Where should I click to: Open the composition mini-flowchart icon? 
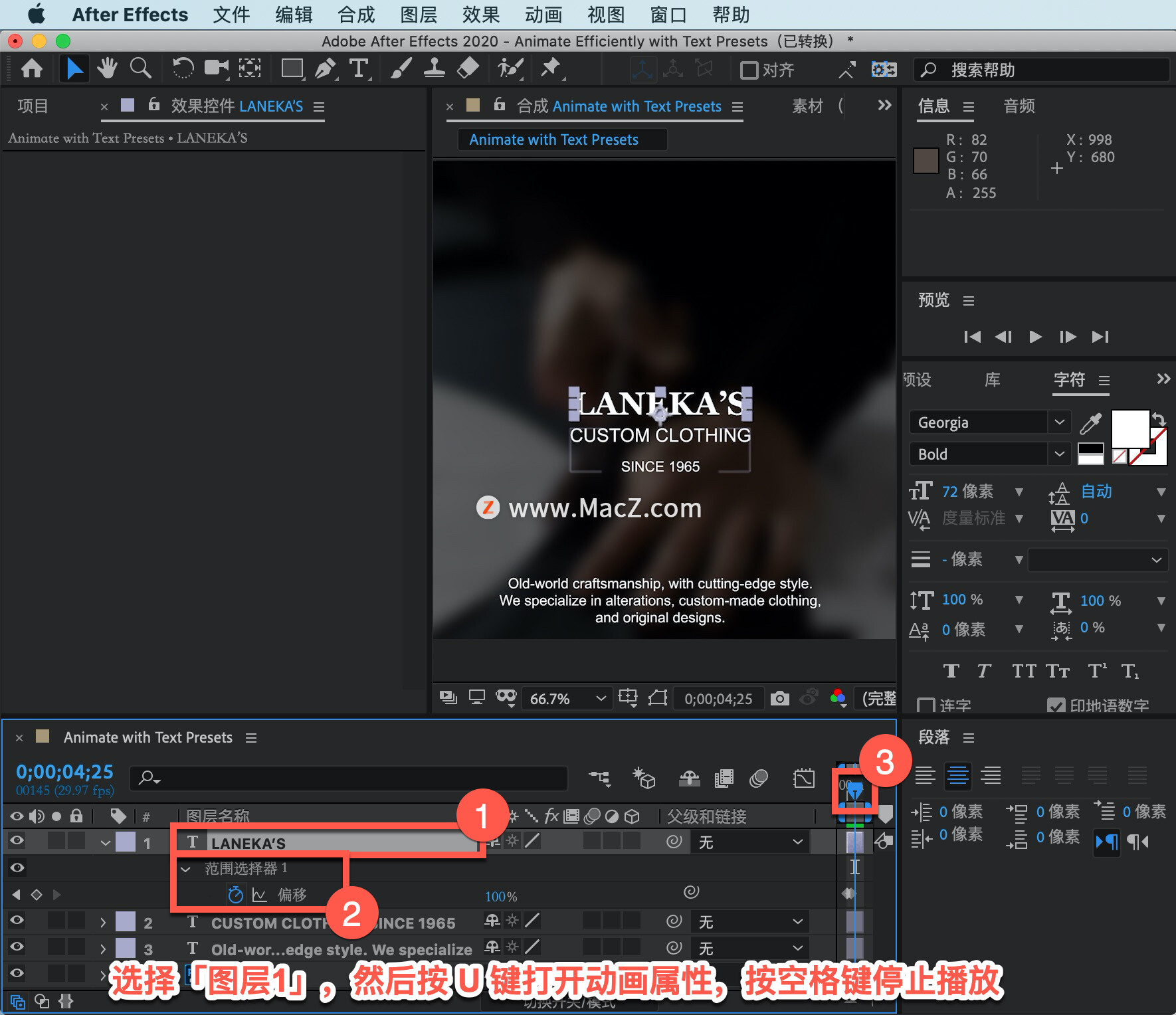pyautogui.click(x=599, y=778)
